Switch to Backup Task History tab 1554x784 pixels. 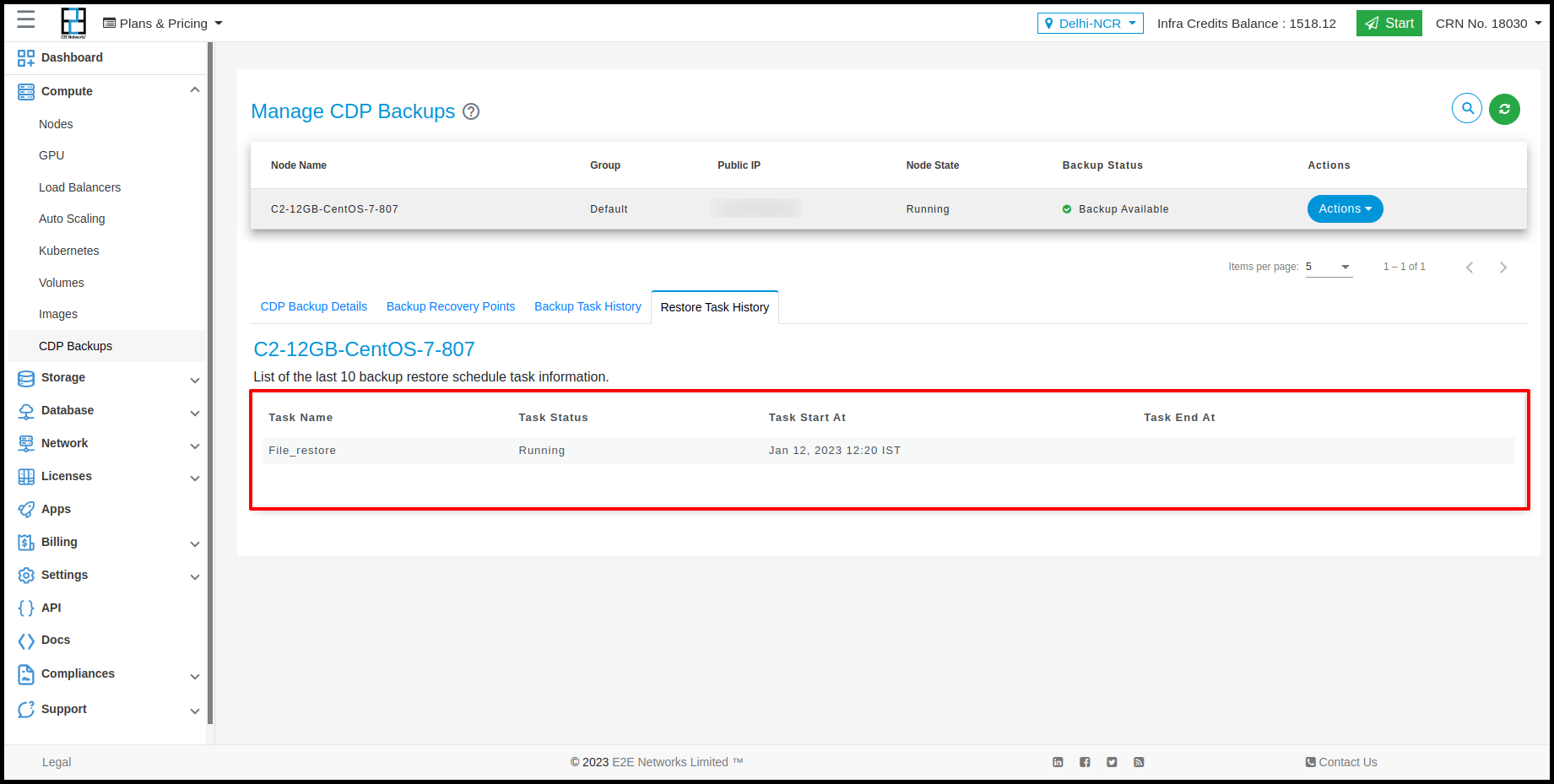[x=587, y=306]
